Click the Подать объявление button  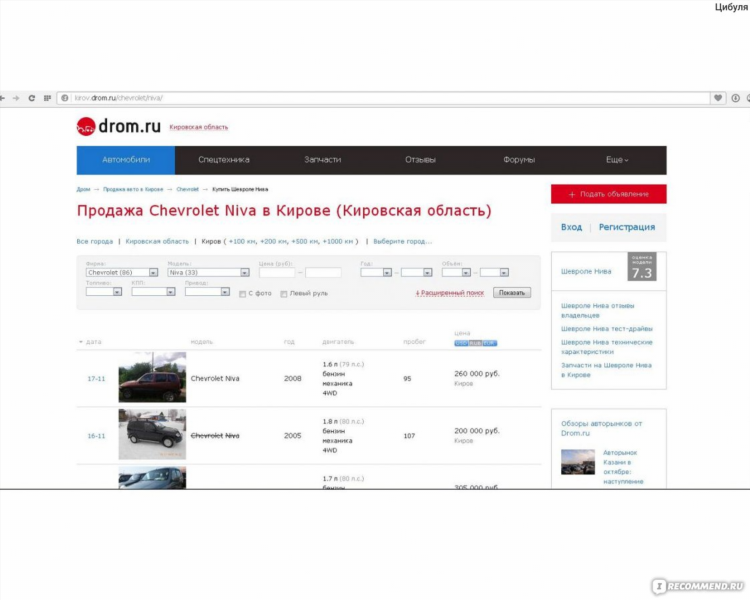608,194
